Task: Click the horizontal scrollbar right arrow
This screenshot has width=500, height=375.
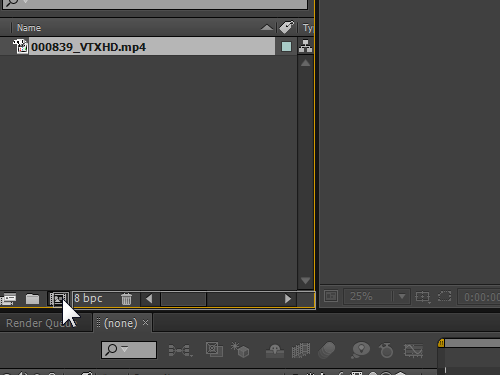Action: pyautogui.click(x=288, y=299)
